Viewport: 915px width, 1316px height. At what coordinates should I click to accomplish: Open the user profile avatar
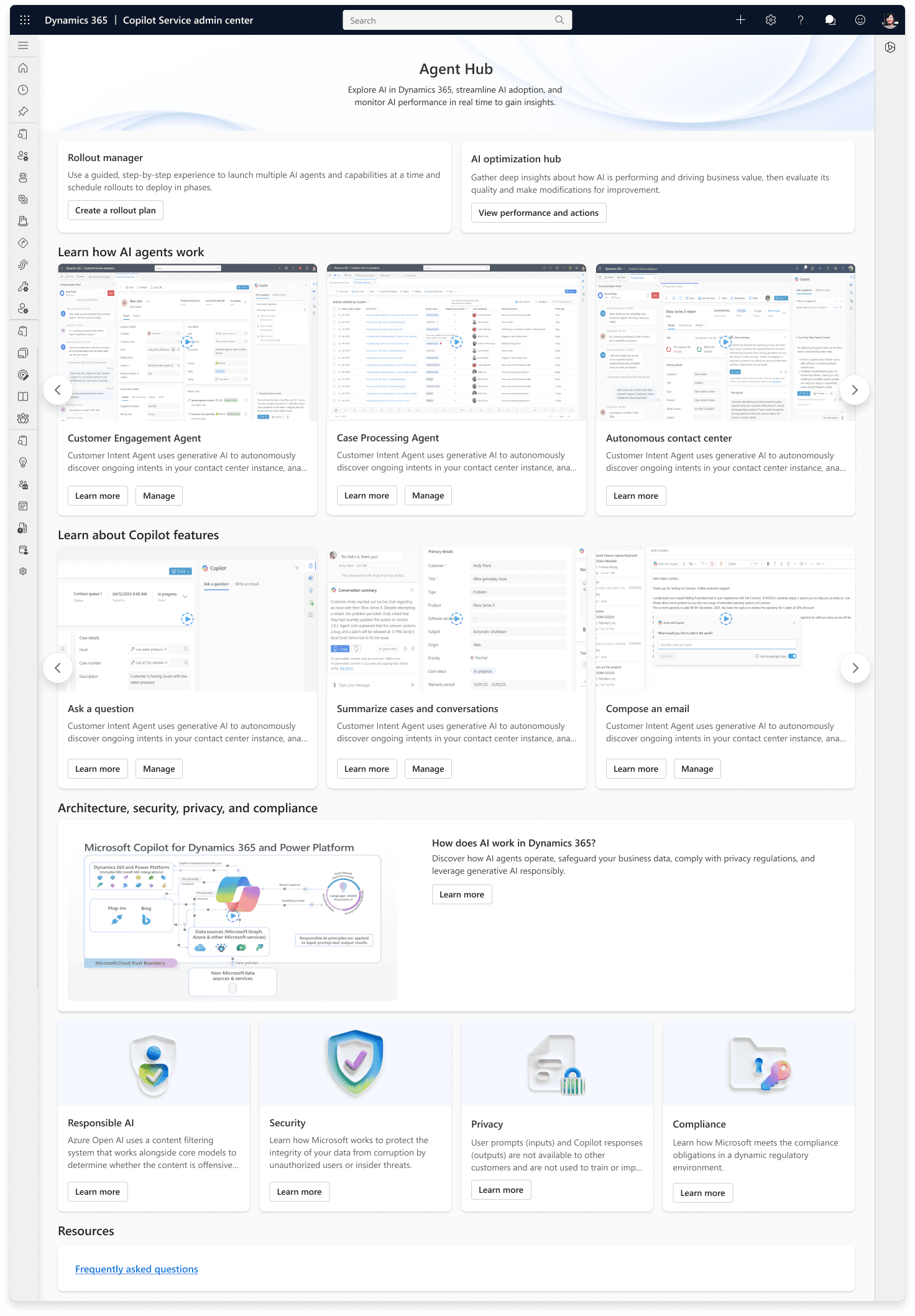890,20
